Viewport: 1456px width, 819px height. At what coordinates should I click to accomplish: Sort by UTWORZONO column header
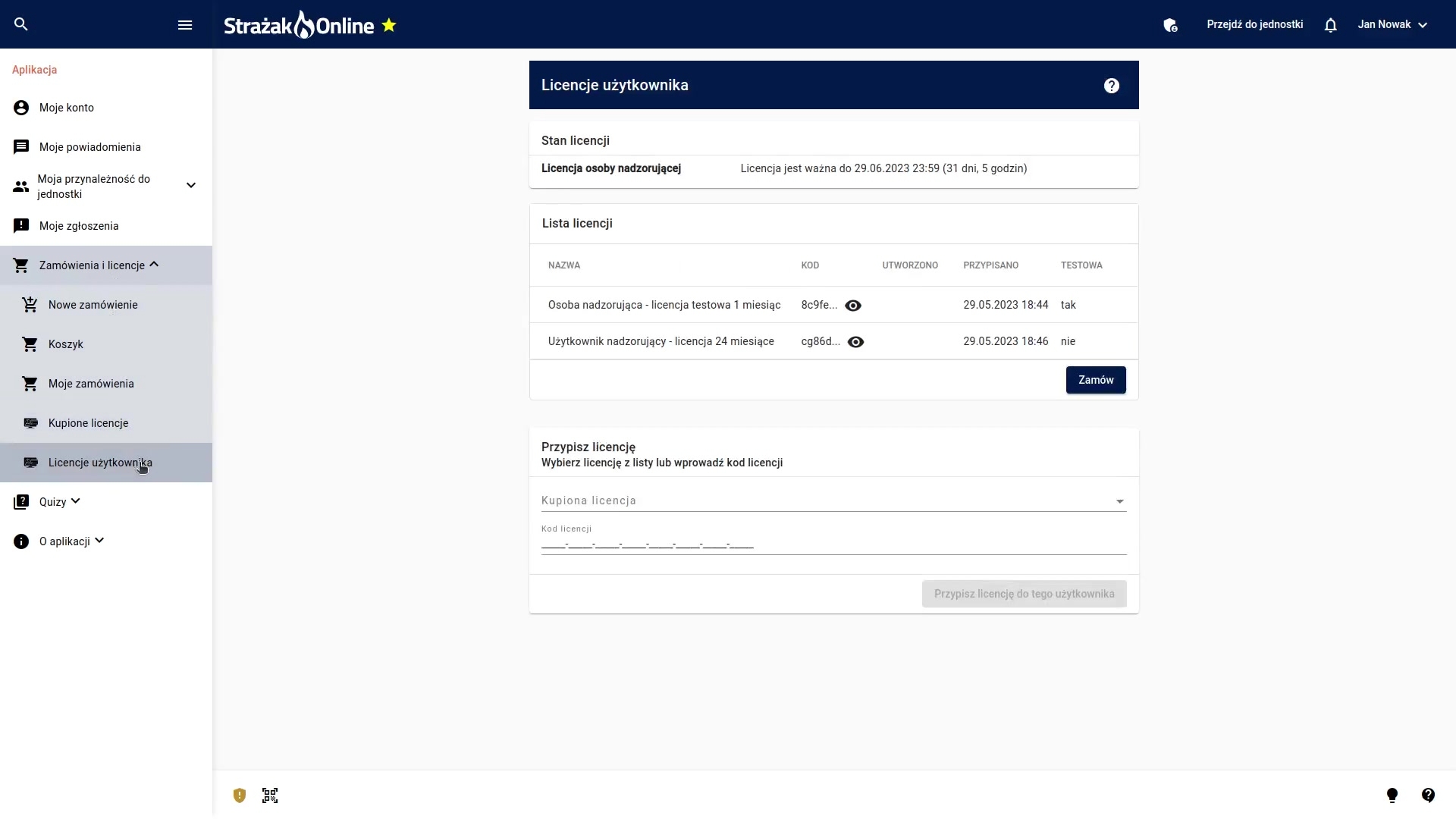click(910, 265)
